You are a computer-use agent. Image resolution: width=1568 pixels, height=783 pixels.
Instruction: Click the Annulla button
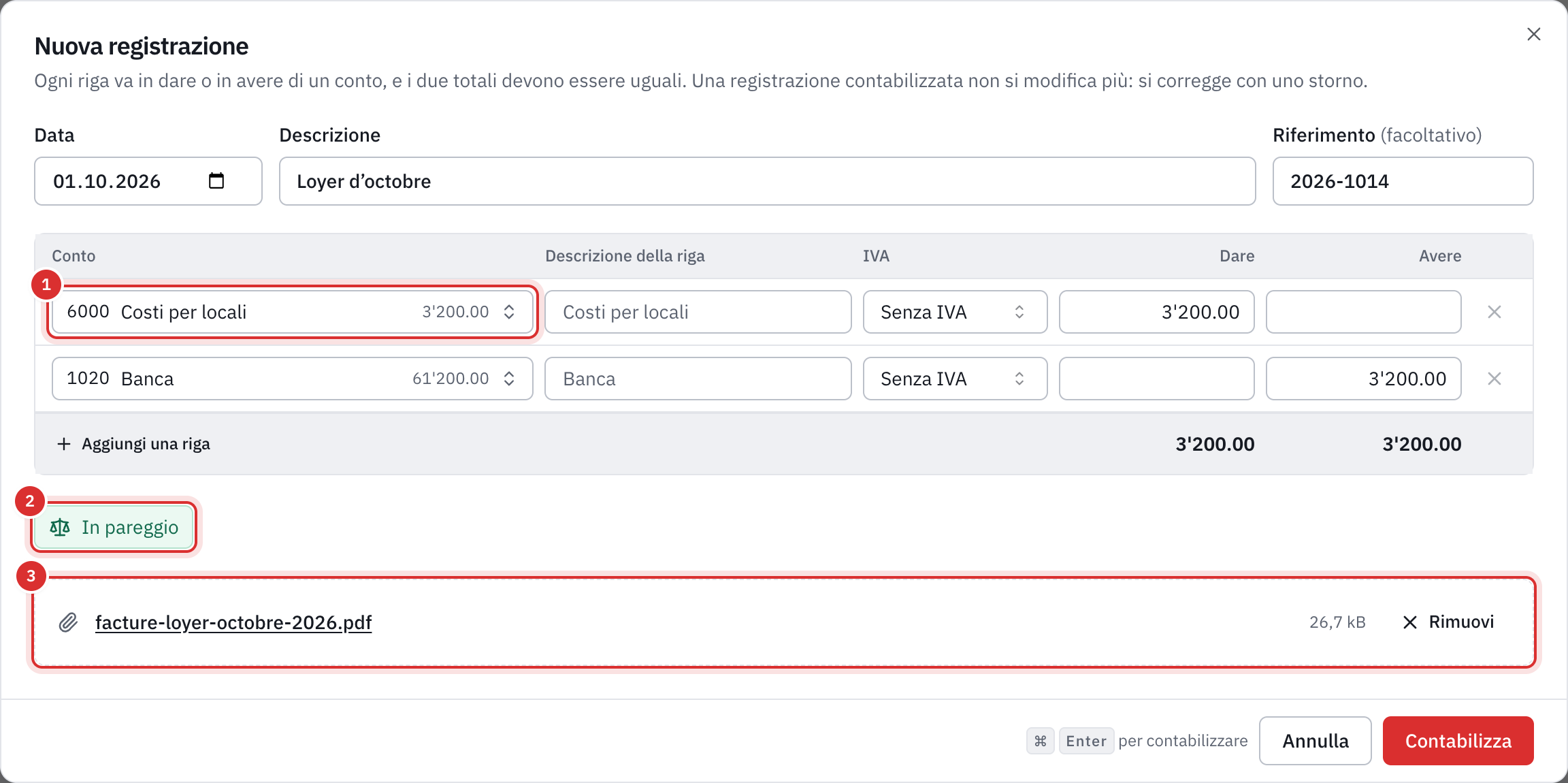click(1315, 741)
